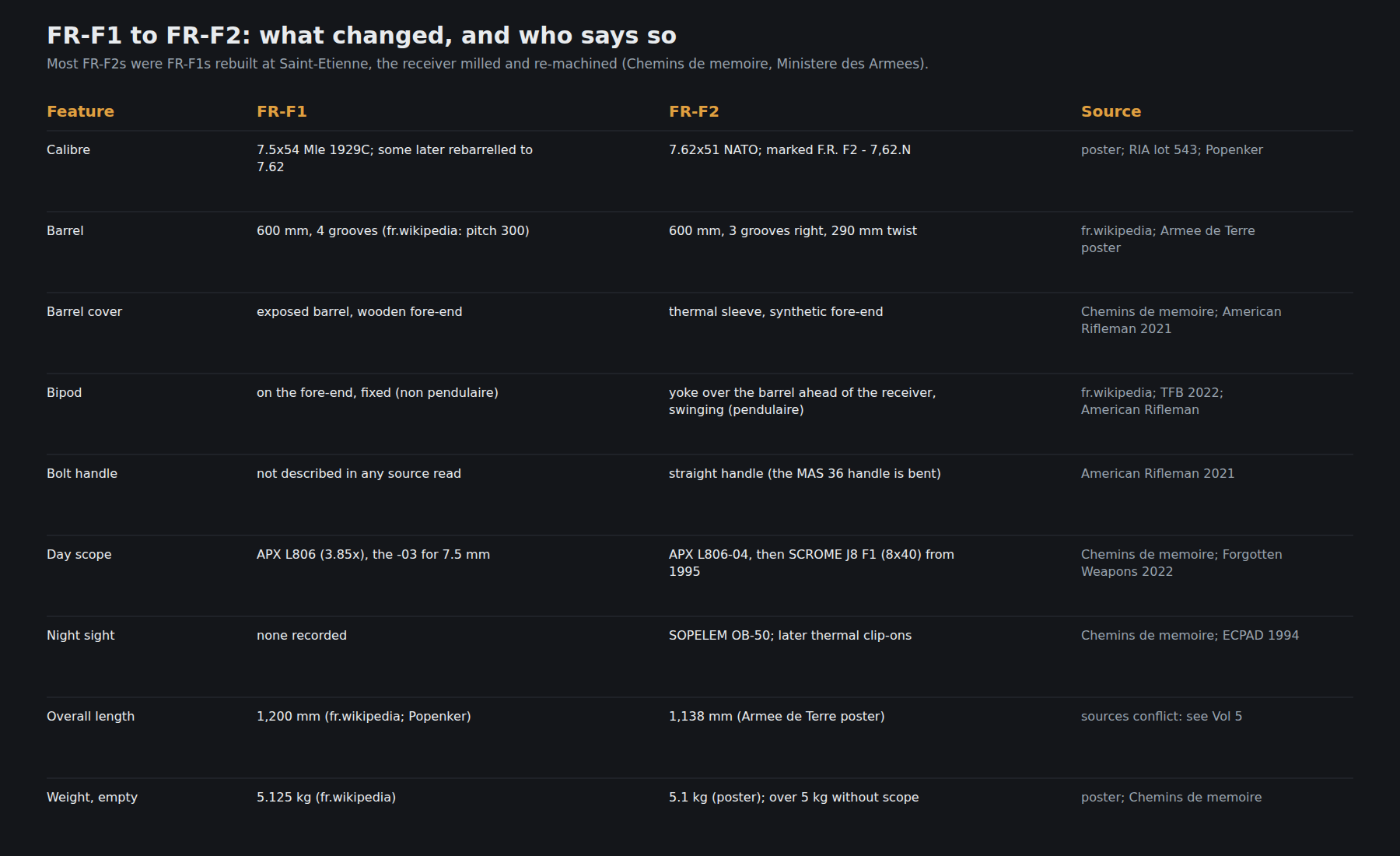Click the 'Bipod' row label
1400x856 pixels.
64,392
